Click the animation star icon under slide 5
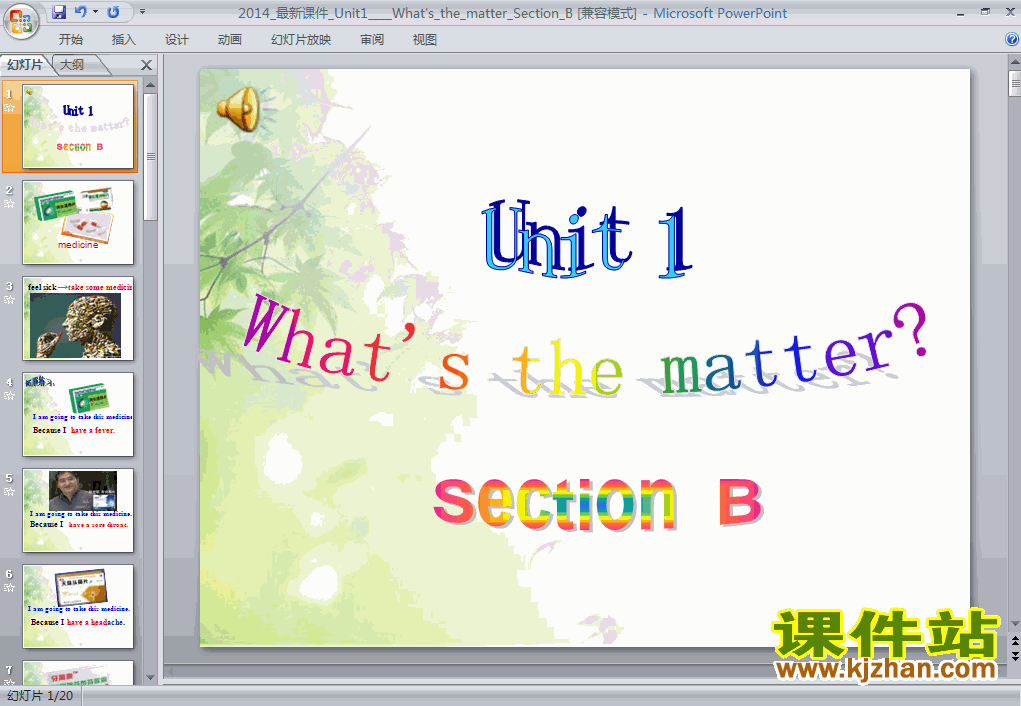The width and height of the screenshot is (1021, 706). [x=9, y=492]
